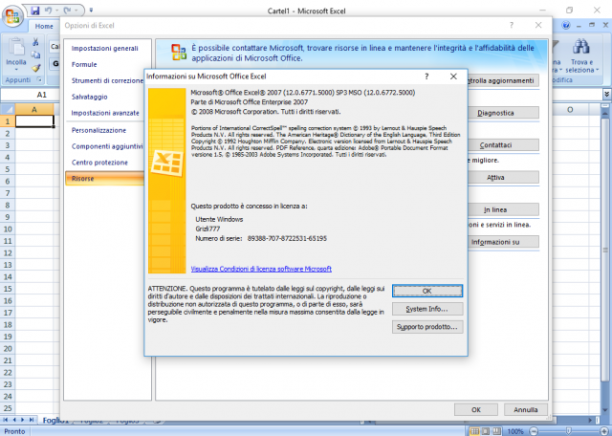Viewport: 612px width, 436px height.
Task: Click the Save icon in quick access toolbar
Action: click(35, 10)
